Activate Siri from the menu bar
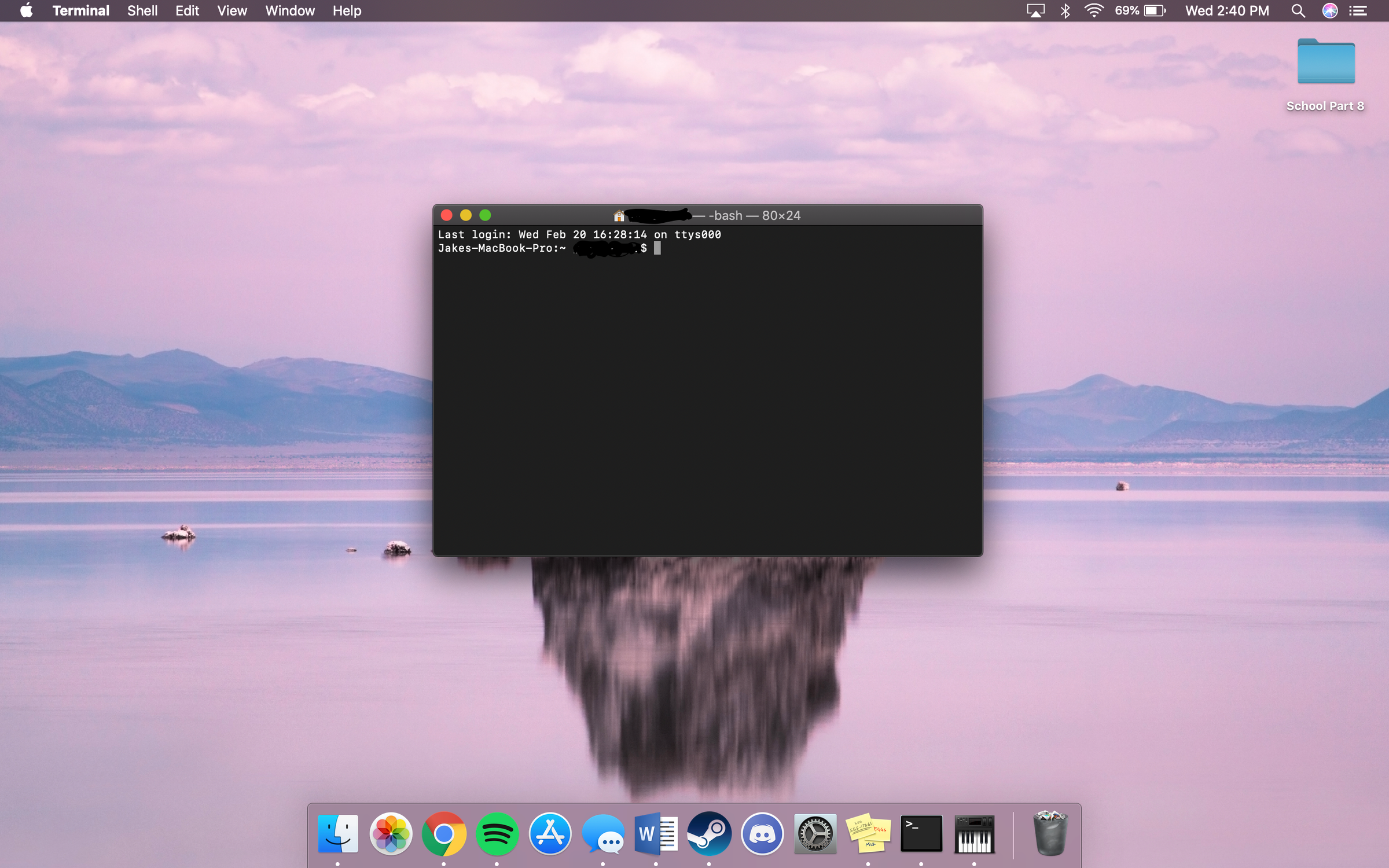 1330,10
